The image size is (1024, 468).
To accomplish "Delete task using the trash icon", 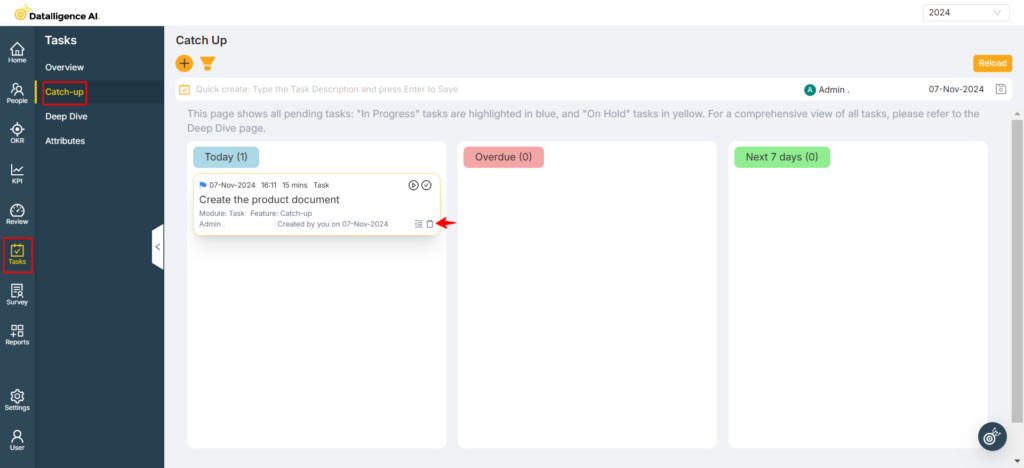I will [430, 224].
